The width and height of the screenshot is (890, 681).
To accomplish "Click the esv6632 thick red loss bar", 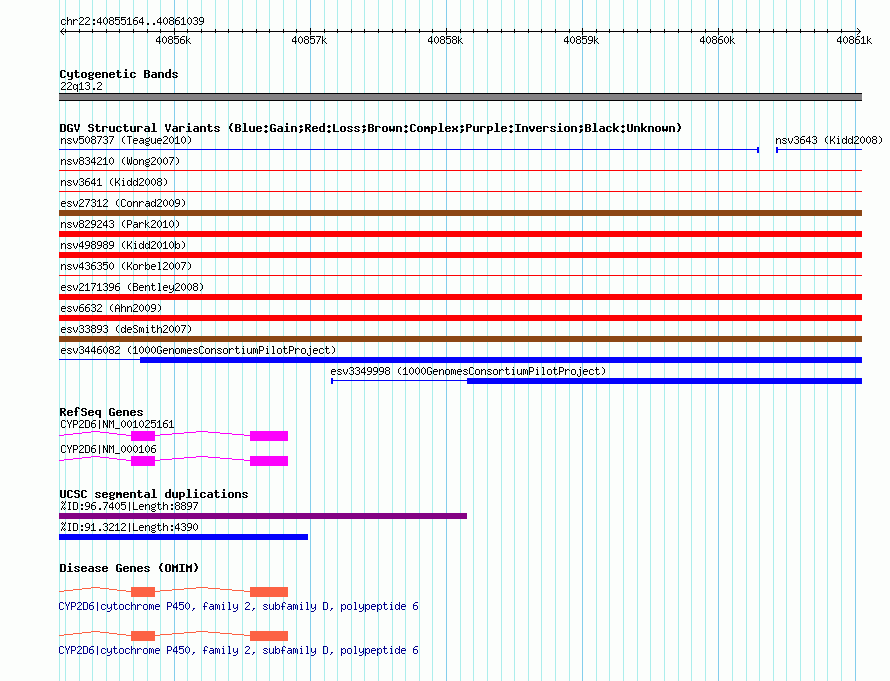I will click(x=460, y=318).
